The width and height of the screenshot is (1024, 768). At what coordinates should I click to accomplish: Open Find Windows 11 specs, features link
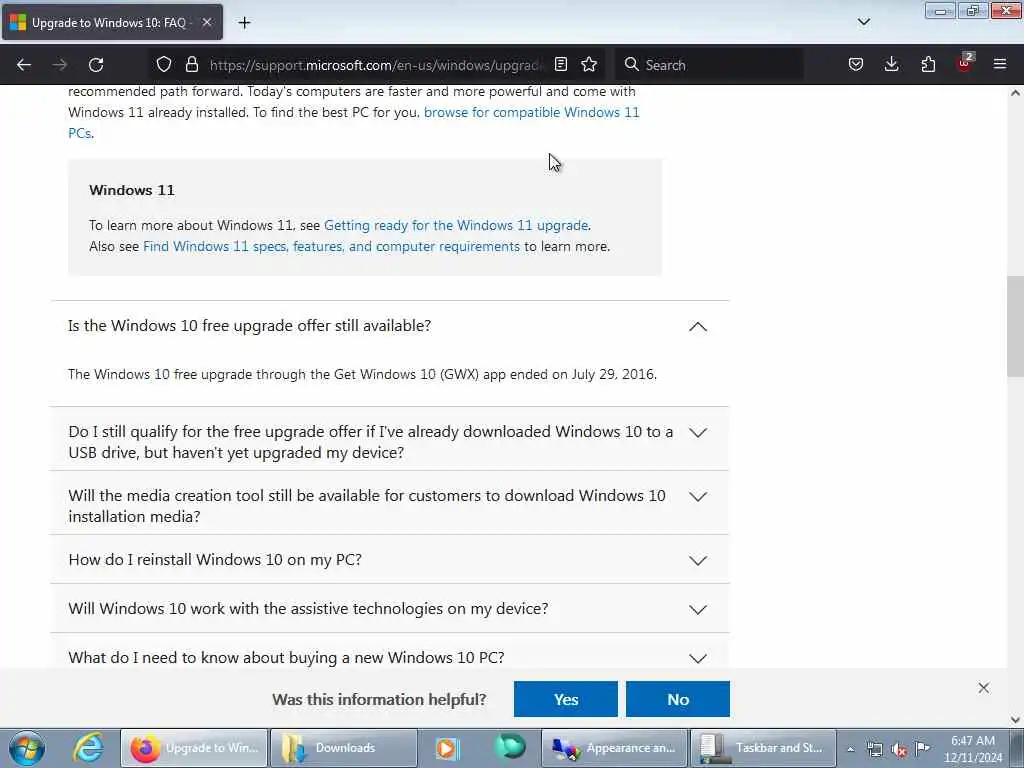point(331,246)
